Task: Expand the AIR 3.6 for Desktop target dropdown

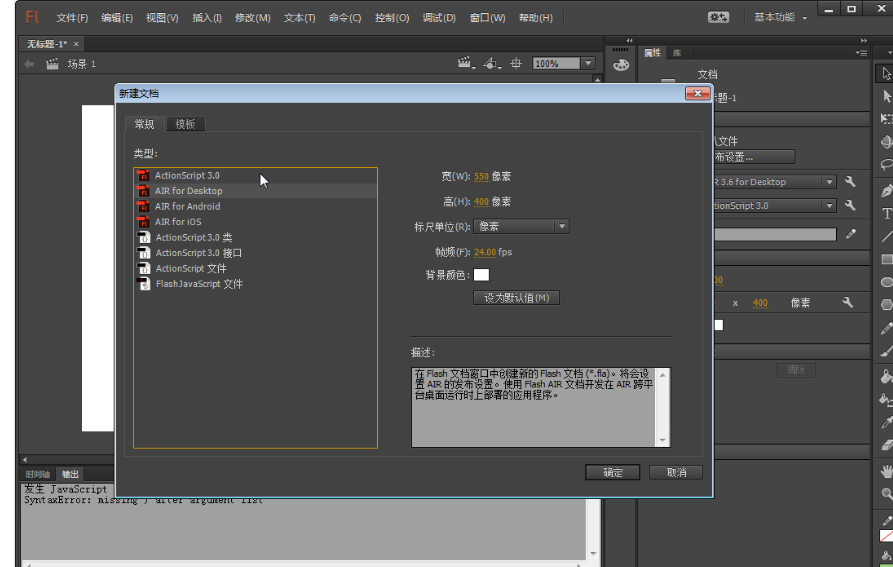Action: point(829,182)
